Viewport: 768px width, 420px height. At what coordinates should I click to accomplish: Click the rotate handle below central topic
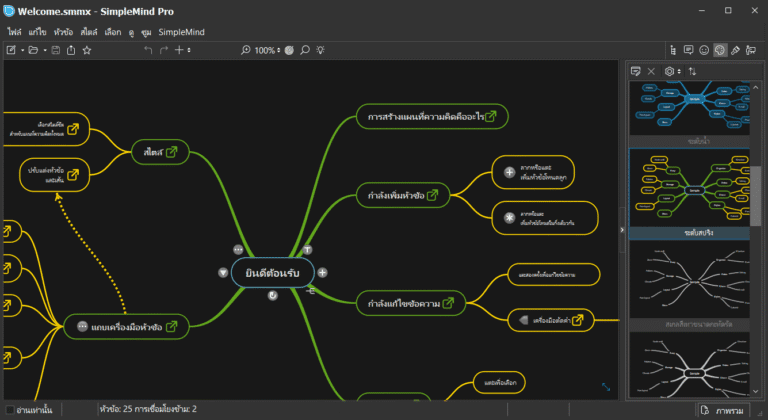pyautogui.click(x=273, y=295)
